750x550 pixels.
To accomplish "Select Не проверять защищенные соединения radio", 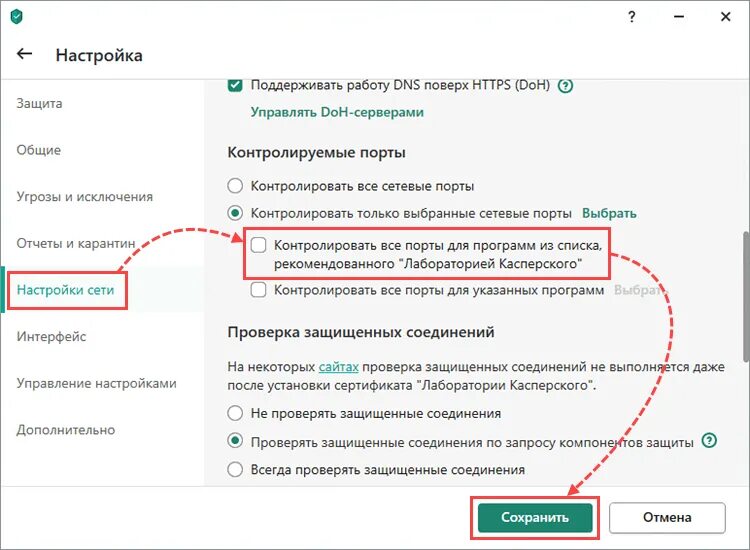I will [x=235, y=413].
